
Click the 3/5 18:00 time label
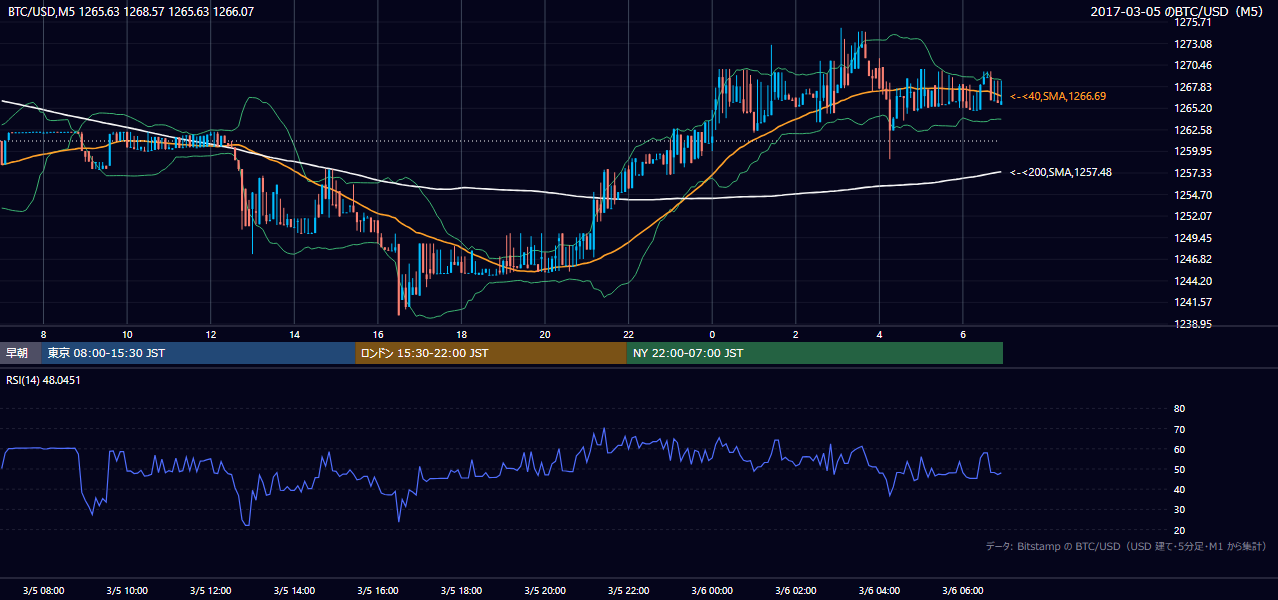coord(461,590)
